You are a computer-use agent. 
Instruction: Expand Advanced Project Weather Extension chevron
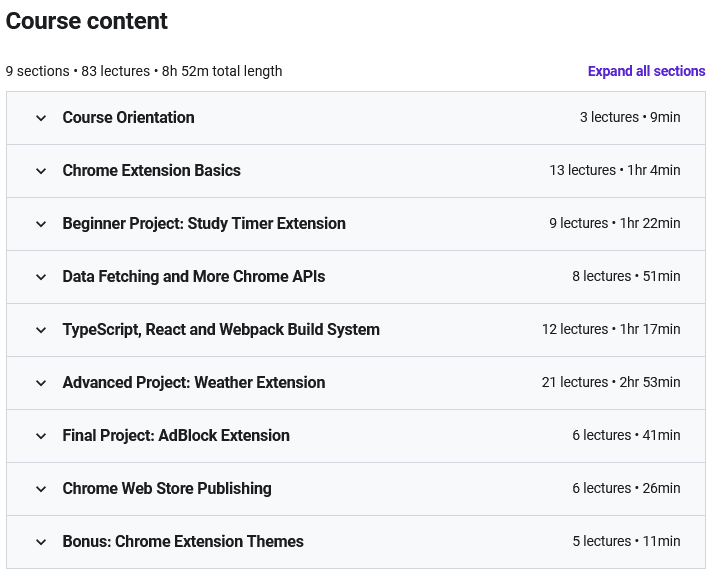coord(41,383)
